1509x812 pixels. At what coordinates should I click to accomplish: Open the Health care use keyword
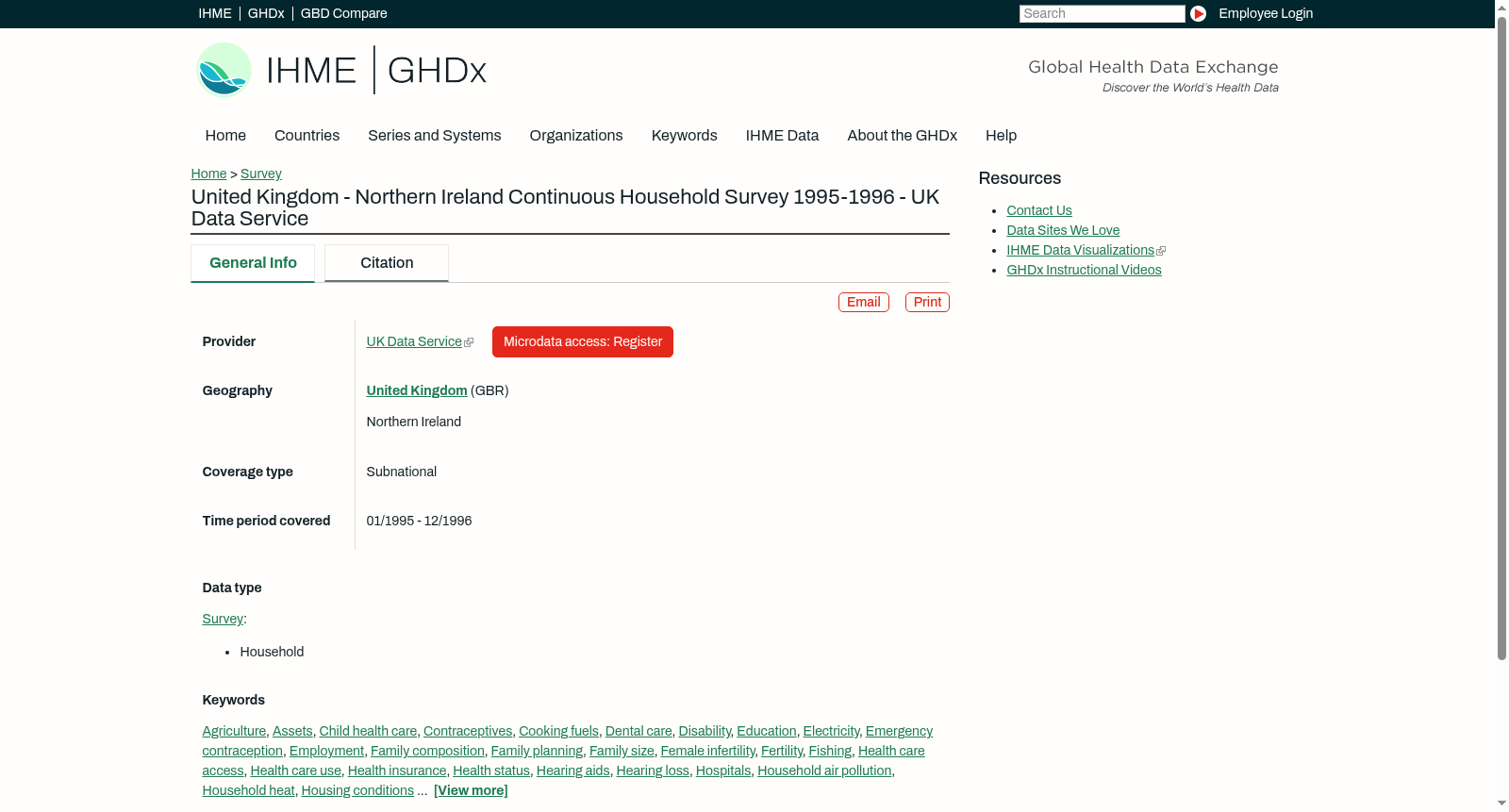coord(295,771)
